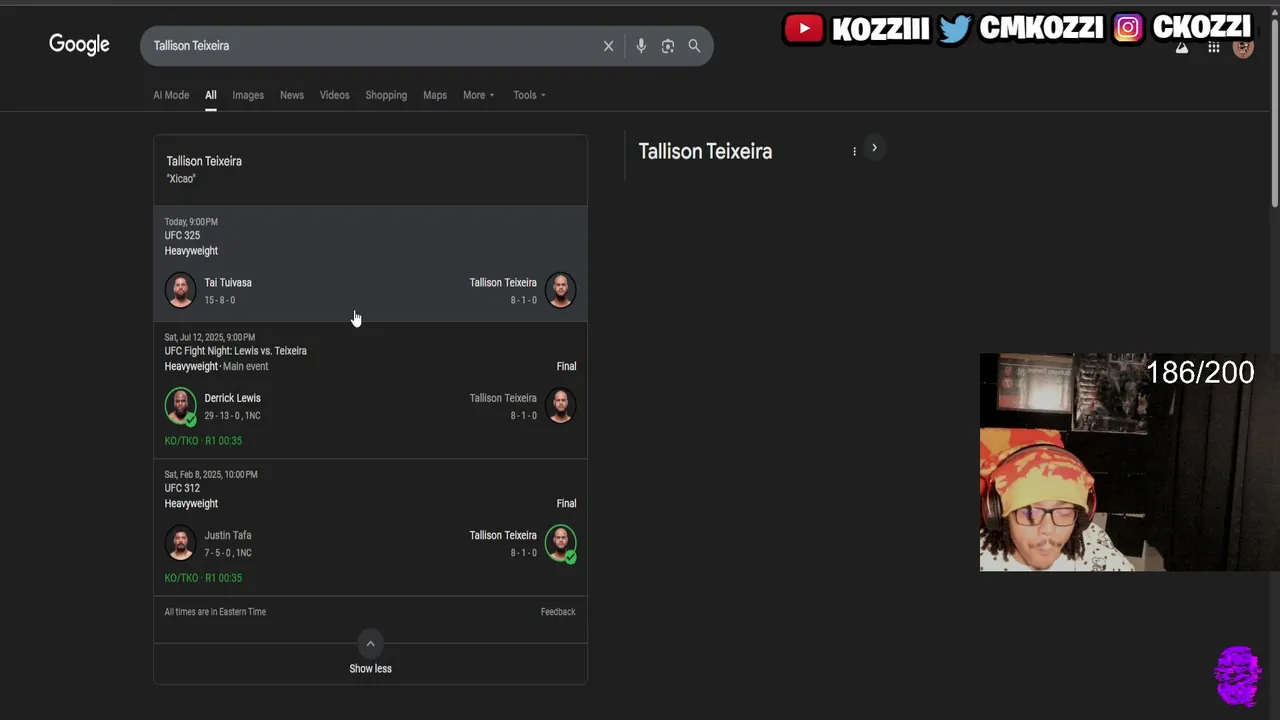Open the News tab
This screenshot has width=1280, height=720.
point(292,95)
